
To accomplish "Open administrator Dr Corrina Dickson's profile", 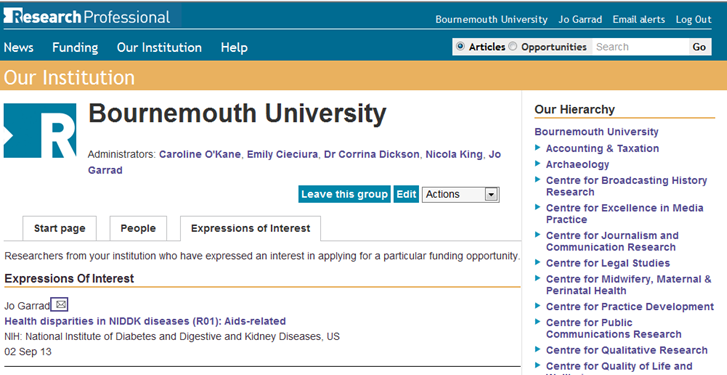I will tap(371, 154).
